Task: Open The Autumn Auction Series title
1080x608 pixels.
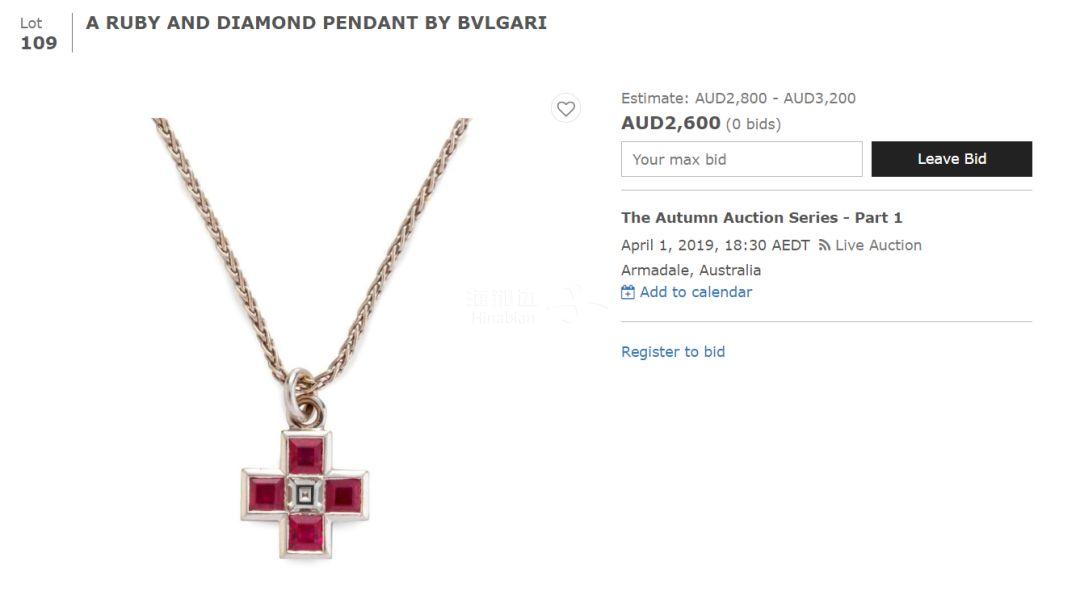Action: (761, 217)
